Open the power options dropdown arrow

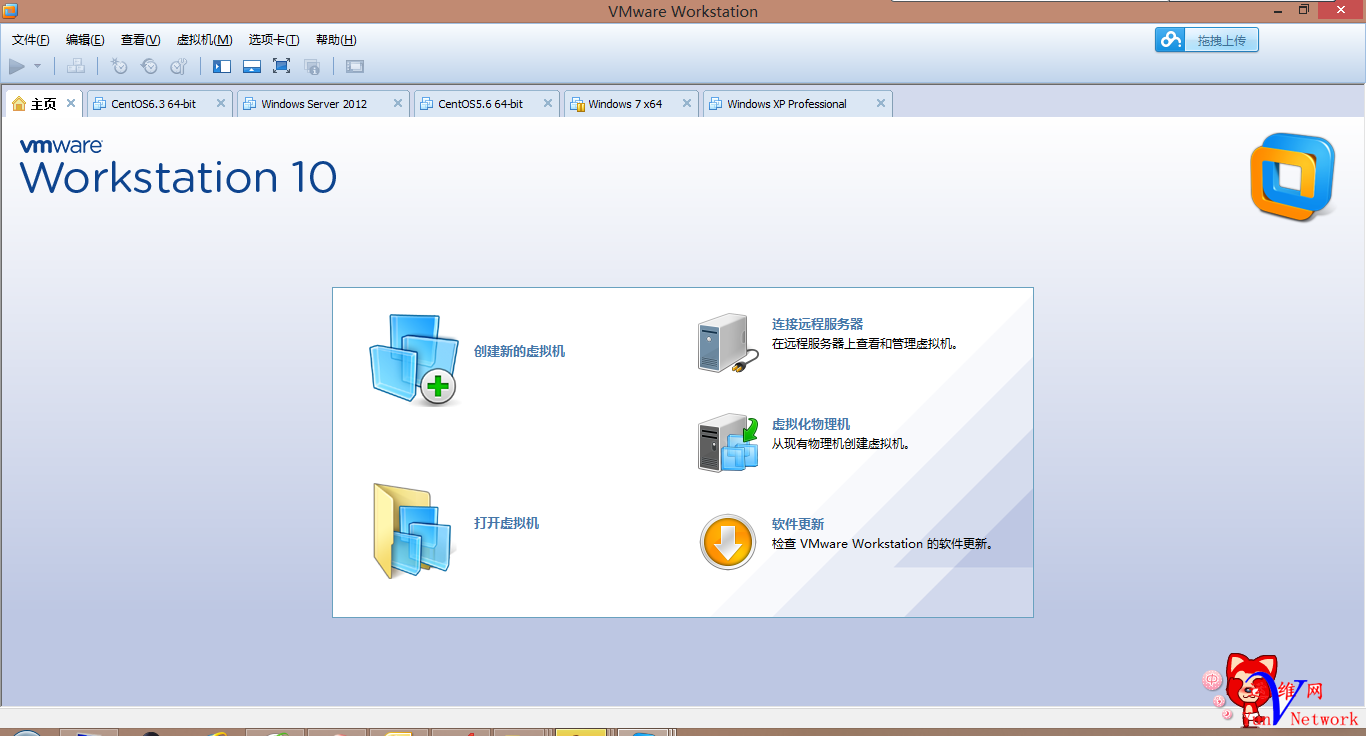38,66
